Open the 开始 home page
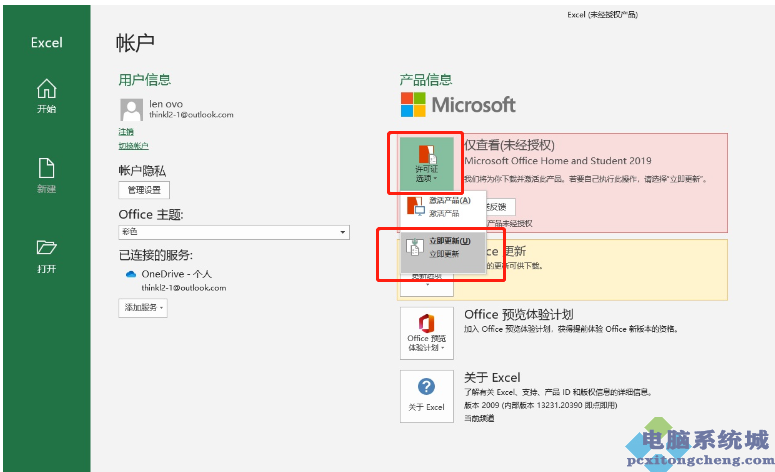This screenshot has height=472, width=775. click(x=46, y=96)
